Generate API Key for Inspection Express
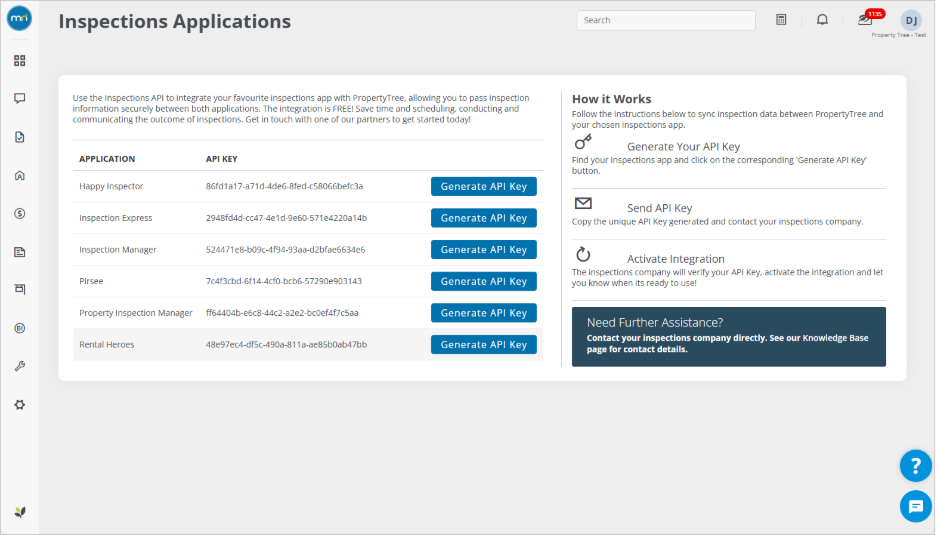 tap(484, 218)
